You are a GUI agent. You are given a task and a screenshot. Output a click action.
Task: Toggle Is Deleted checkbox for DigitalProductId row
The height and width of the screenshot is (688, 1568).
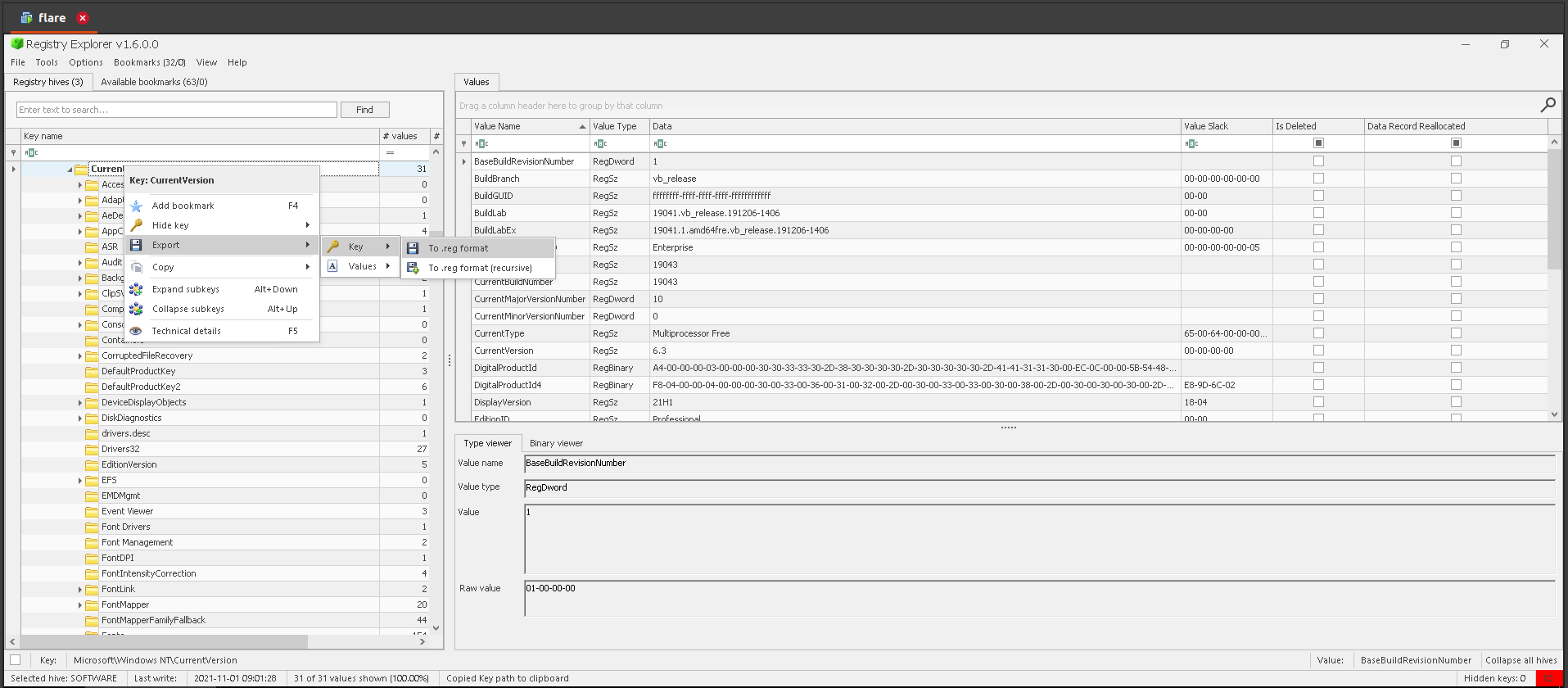pyautogui.click(x=1318, y=368)
